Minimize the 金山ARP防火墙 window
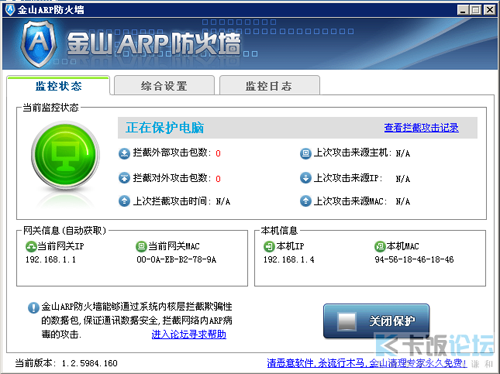The height and width of the screenshot is (374, 500). click(x=463, y=10)
